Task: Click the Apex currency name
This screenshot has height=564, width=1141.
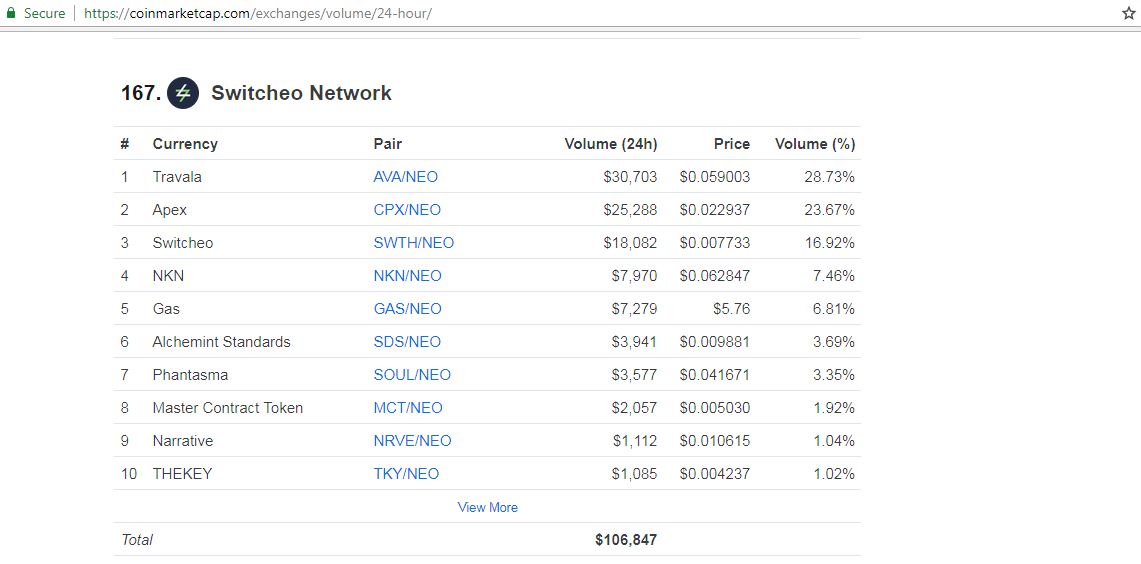Action: point(170,210)
